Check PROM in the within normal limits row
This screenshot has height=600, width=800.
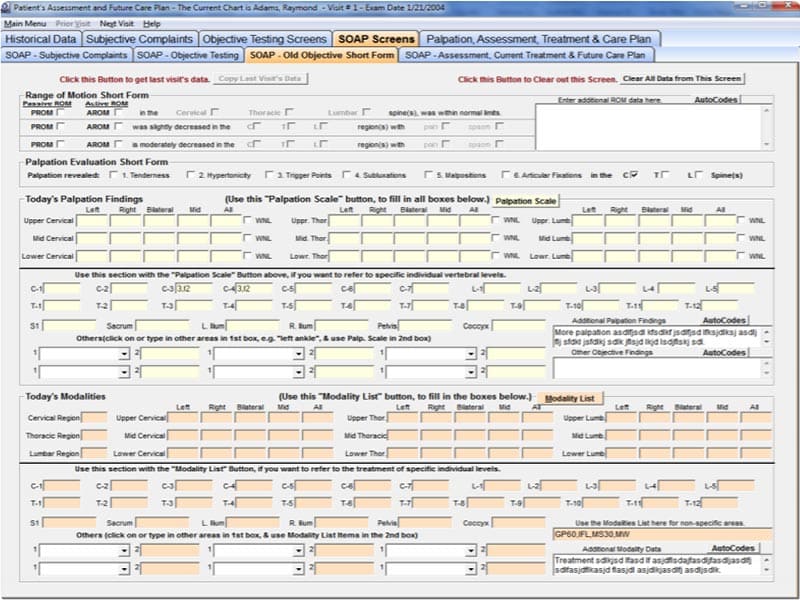coord(61,112)
